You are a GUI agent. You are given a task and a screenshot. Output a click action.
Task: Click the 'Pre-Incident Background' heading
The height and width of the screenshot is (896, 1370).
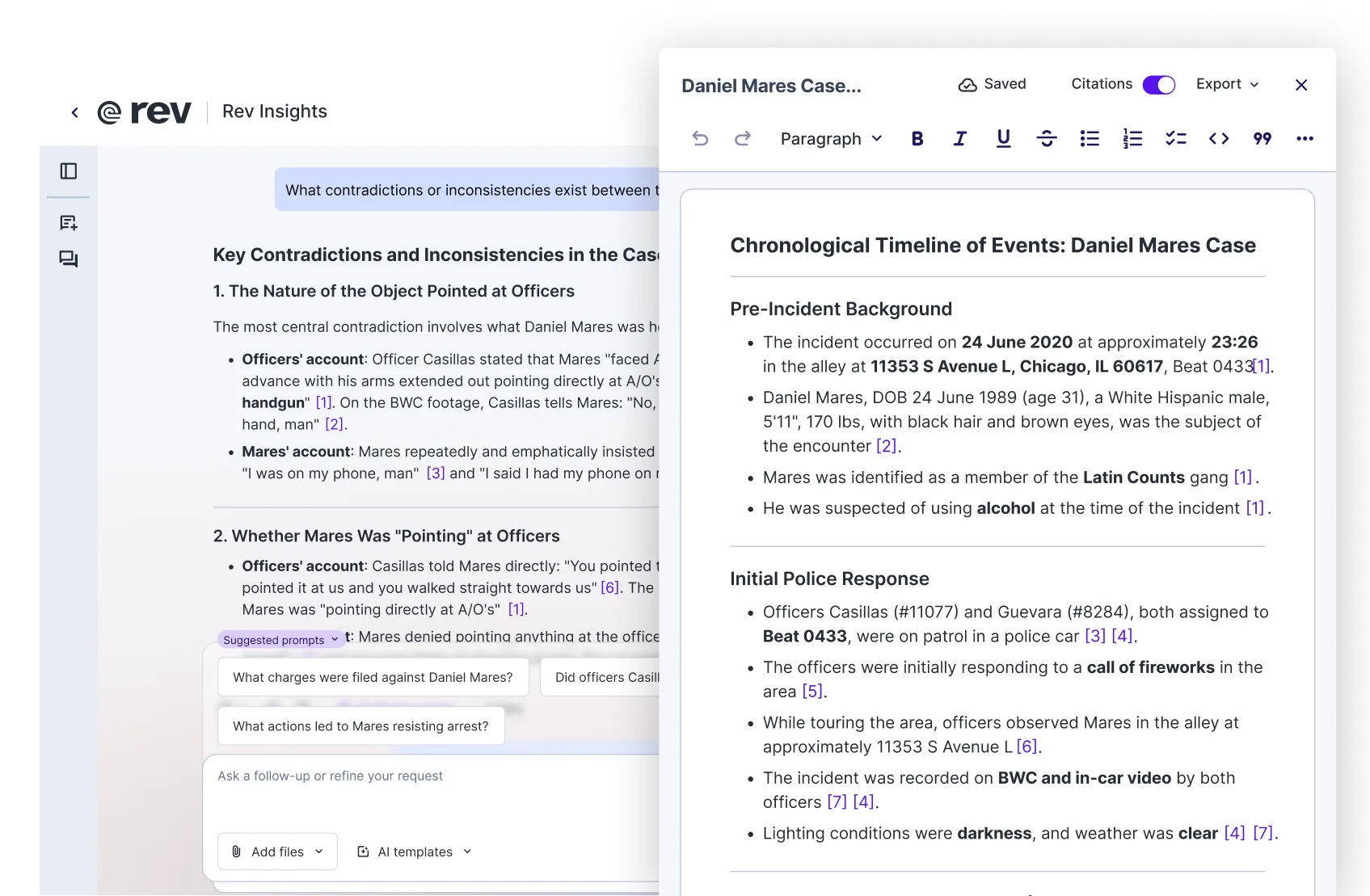pos(841,309)
